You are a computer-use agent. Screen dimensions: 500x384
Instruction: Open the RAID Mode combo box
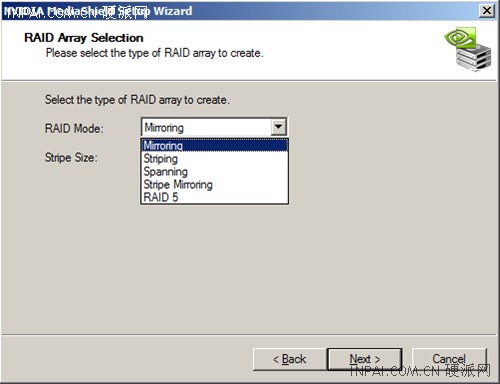point(214,127)
